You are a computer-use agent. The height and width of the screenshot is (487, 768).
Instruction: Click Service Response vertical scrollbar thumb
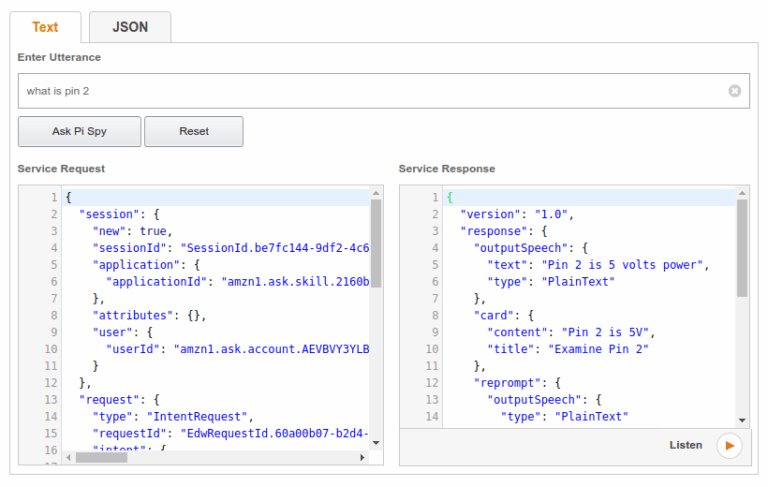point(742,248)
